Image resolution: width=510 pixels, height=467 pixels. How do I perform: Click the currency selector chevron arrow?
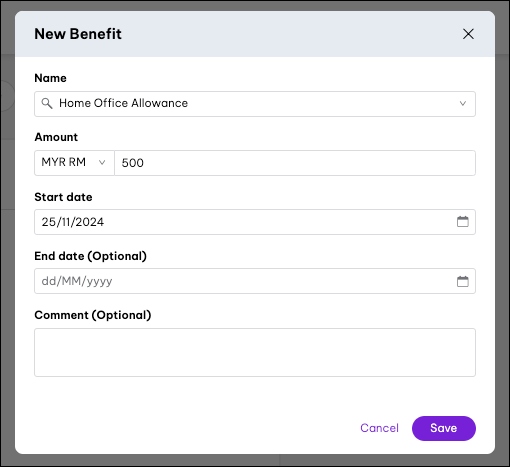tap(102, 163)
